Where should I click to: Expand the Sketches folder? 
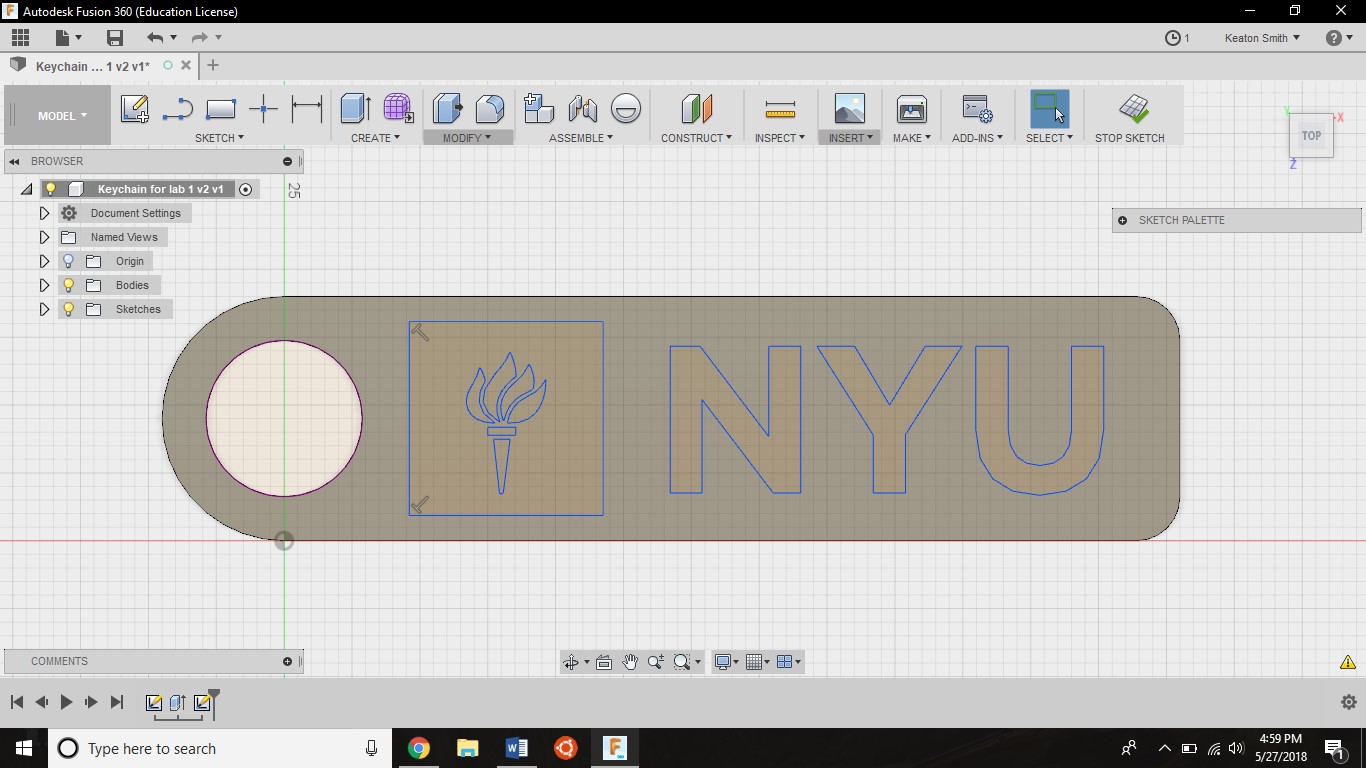tap(44, 309)
